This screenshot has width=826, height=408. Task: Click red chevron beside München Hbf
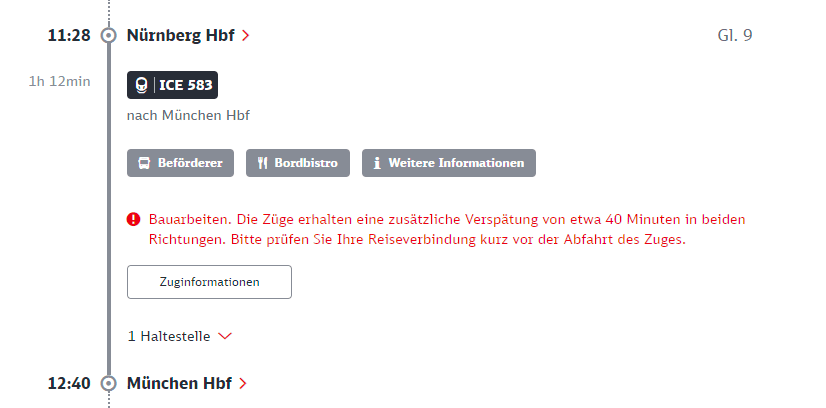(242, 384)
